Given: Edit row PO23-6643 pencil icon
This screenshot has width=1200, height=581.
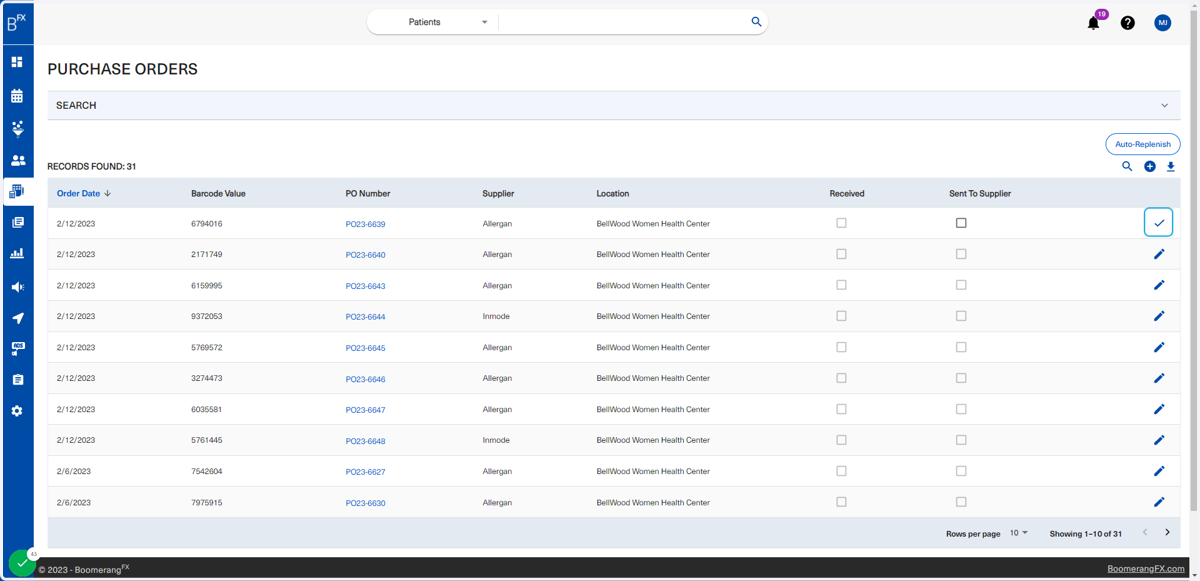Looking at the screenshot, I should pos(1159,285).
